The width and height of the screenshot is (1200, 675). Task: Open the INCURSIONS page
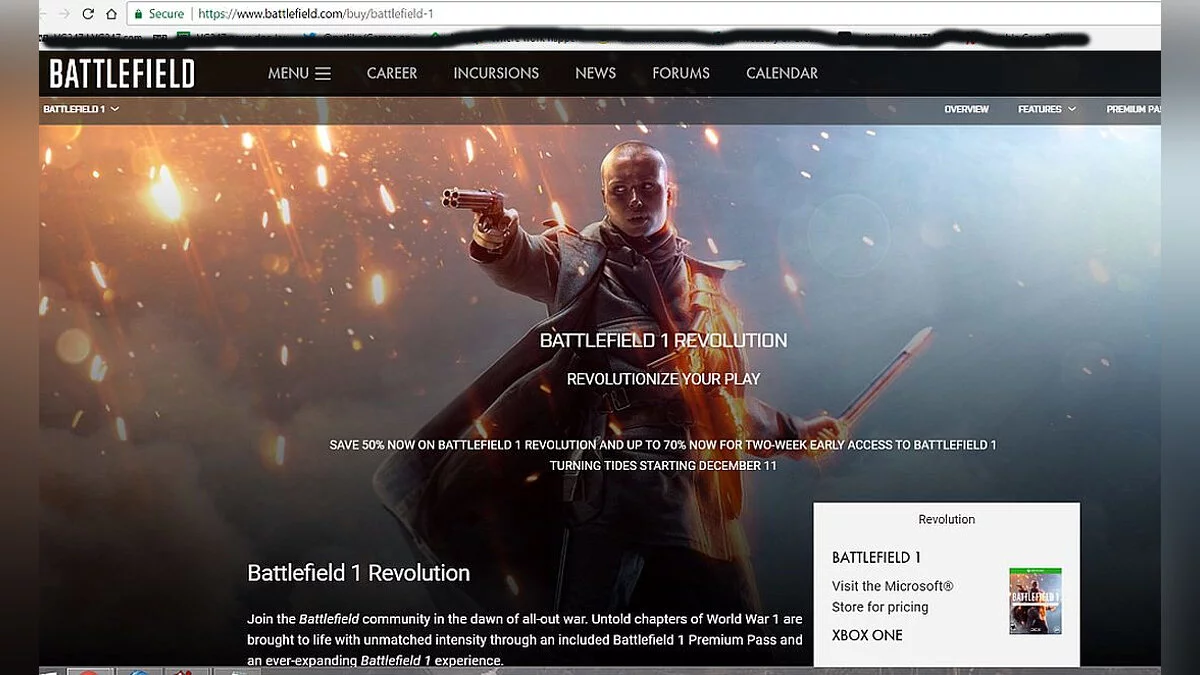click(x=496, y=73)
